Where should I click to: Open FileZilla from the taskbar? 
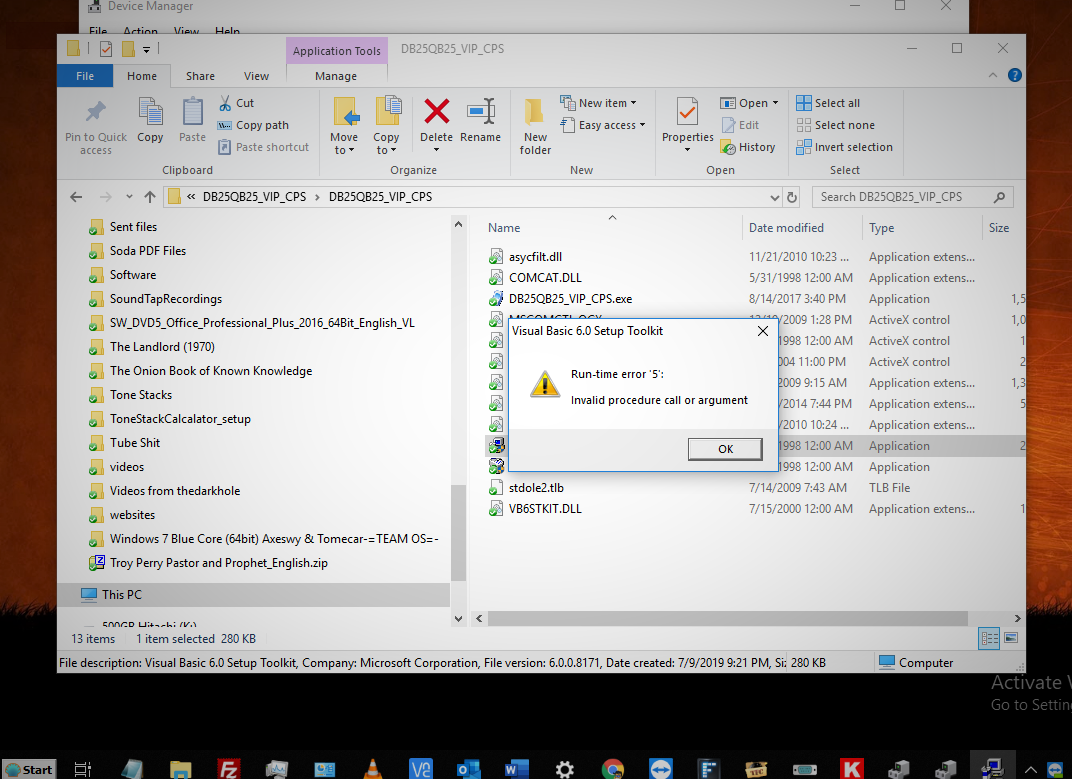228,769
